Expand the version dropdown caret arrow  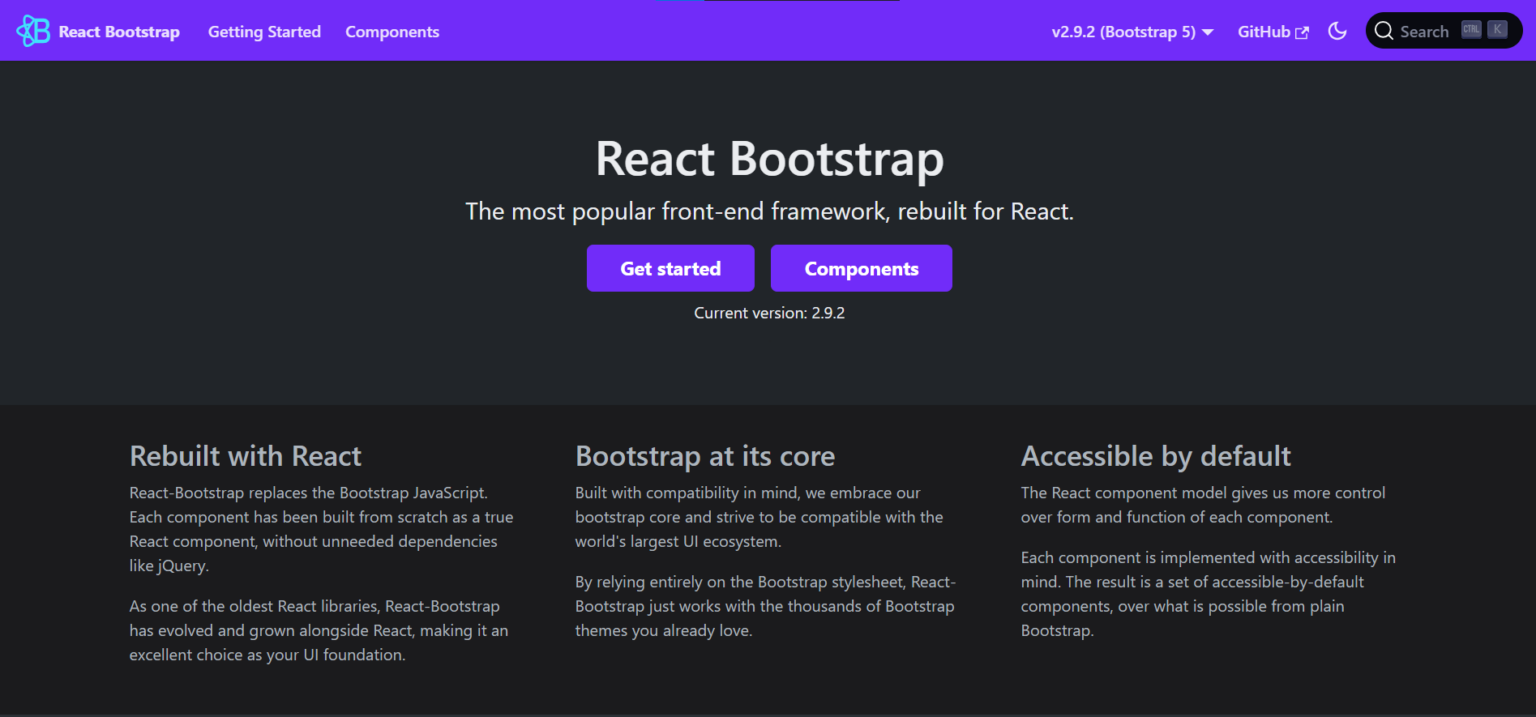point(1208,32)
